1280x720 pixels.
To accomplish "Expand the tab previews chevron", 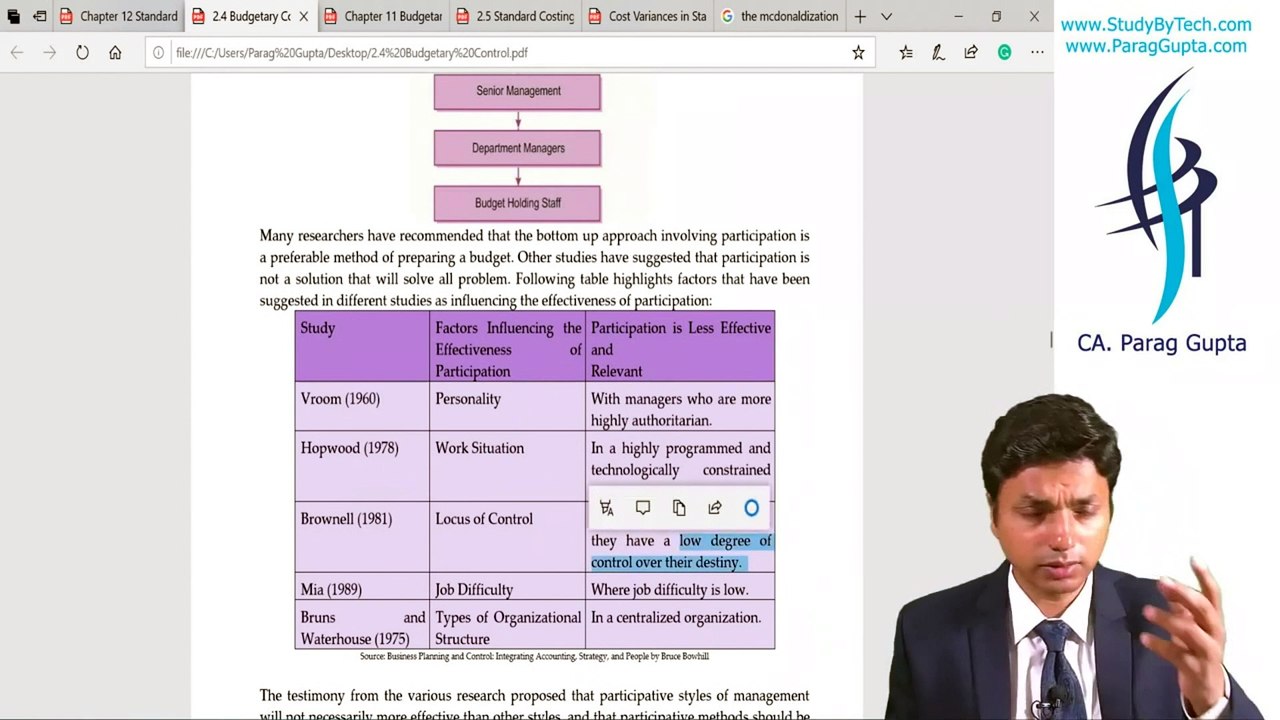I will click(x=886, y=16).
